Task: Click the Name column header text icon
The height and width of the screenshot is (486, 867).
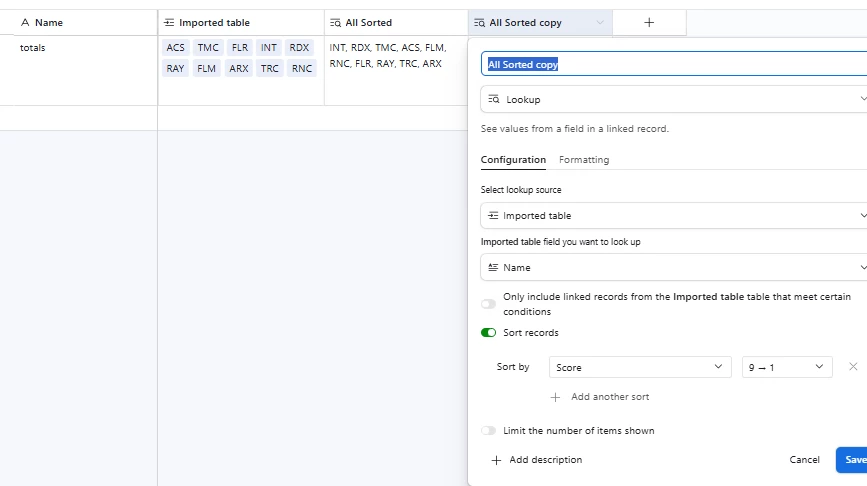Action: 25,23
